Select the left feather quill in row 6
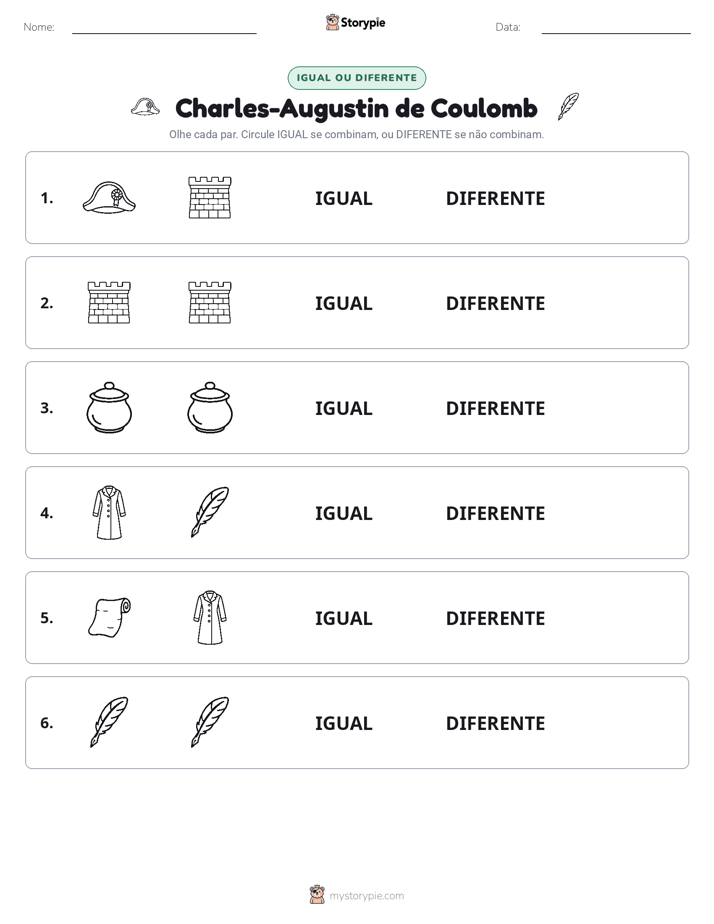Screen dimensions: 714x924 109,722
